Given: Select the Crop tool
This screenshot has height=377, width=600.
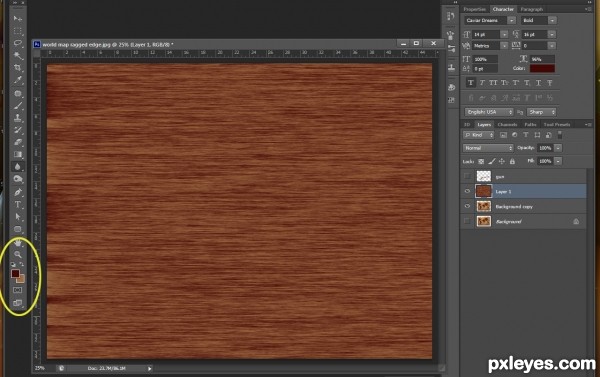Looking at the screenshot, I should [18, 68].
